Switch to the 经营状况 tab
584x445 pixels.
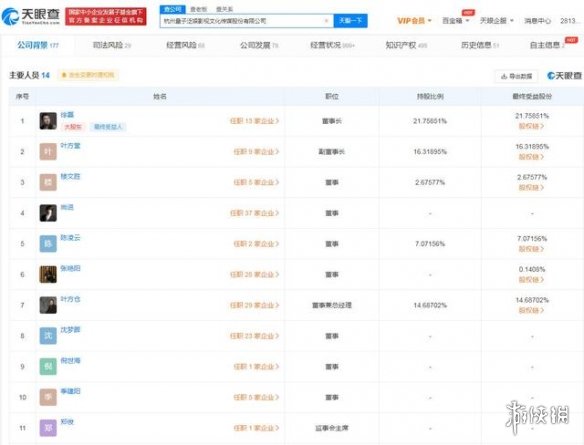point(332,45)
